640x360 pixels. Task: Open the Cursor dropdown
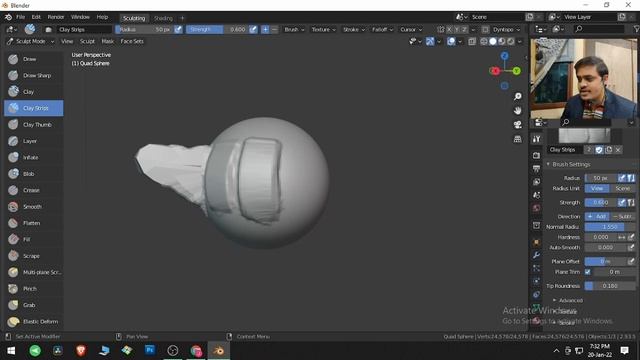tap(411, 29)
